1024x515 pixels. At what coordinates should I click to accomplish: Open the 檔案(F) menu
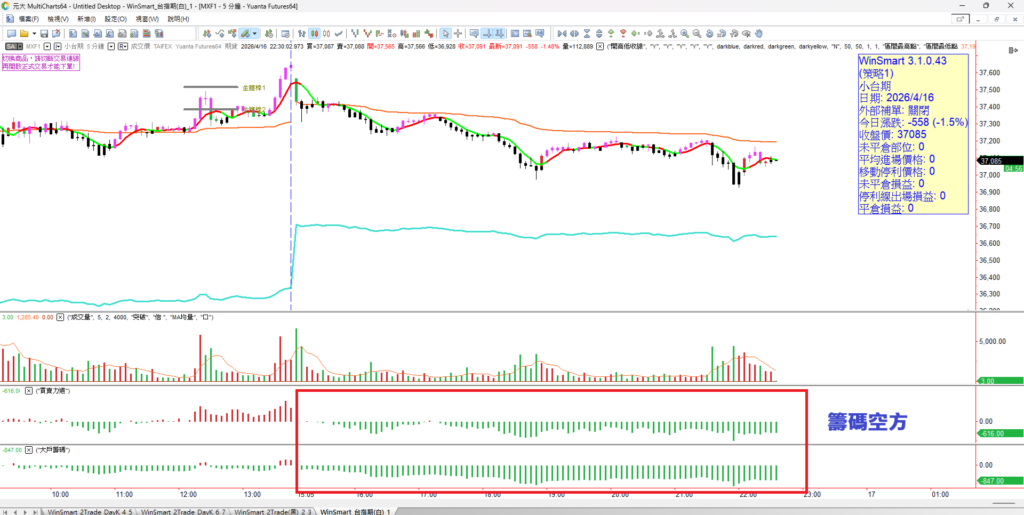tap(23, 19)
